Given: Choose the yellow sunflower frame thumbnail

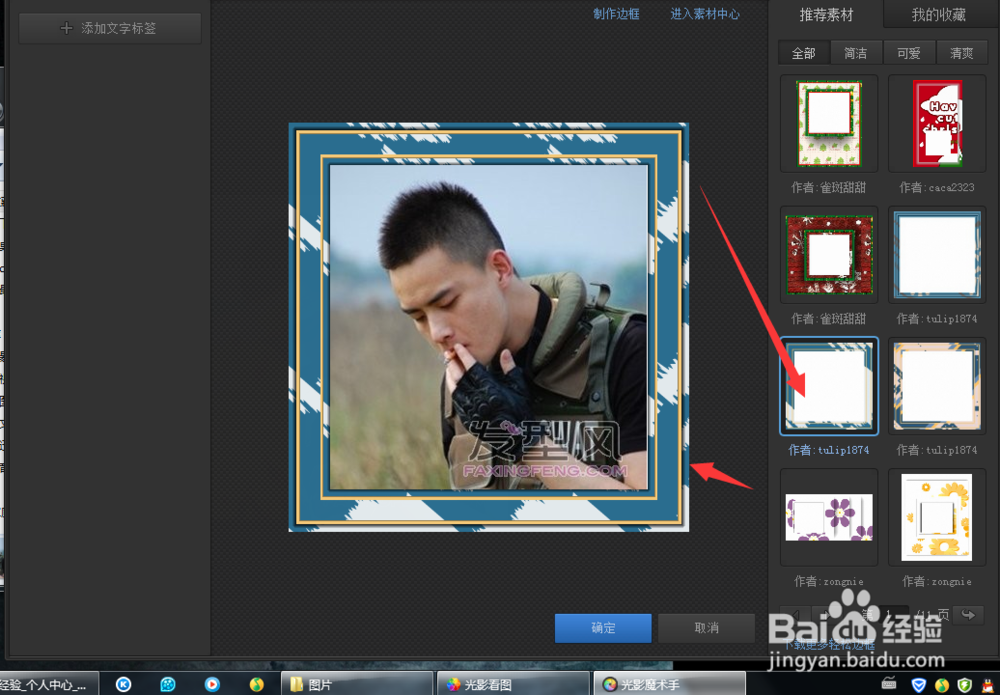Looking at the screenshot, I should pos(937,517).
